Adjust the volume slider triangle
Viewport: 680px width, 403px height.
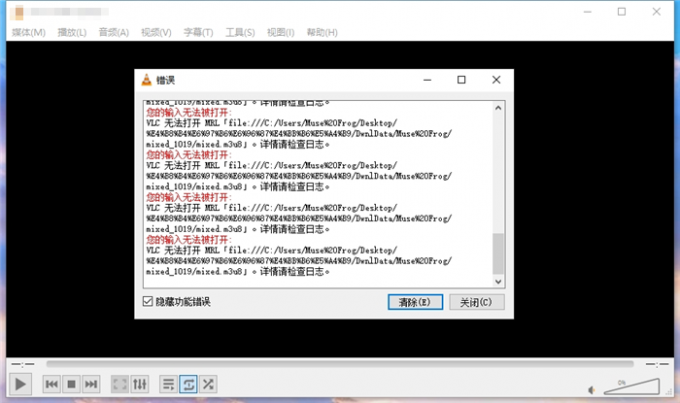631,386
